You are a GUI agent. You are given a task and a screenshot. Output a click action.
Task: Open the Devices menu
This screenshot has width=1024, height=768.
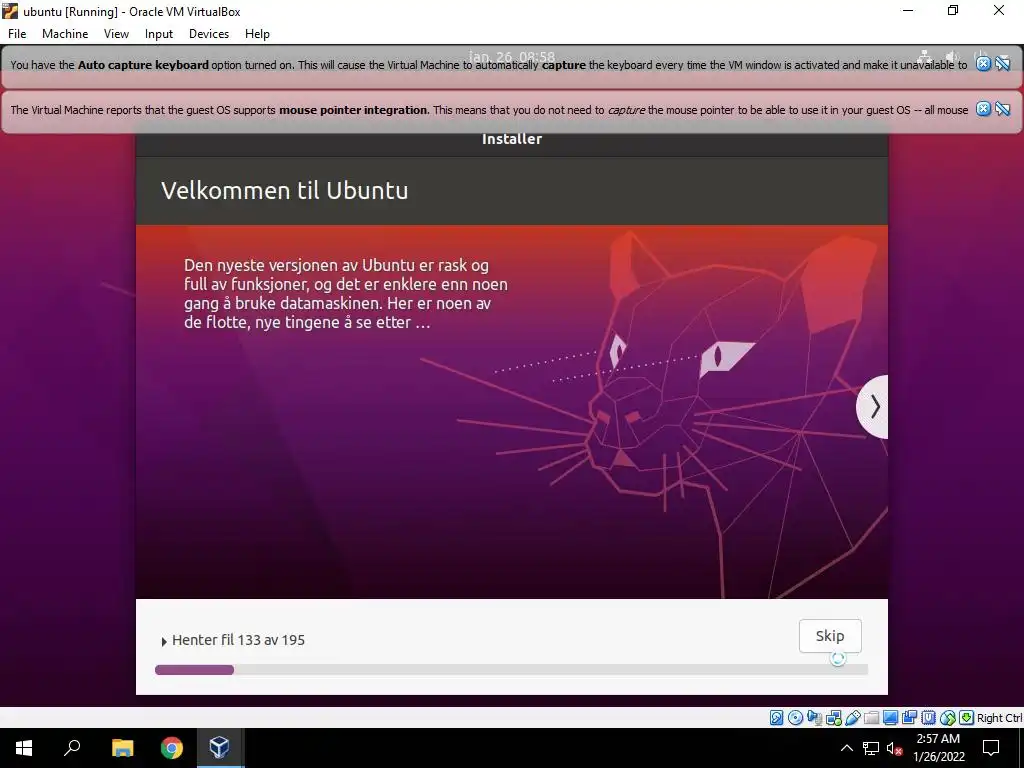(x=209, y=34)
